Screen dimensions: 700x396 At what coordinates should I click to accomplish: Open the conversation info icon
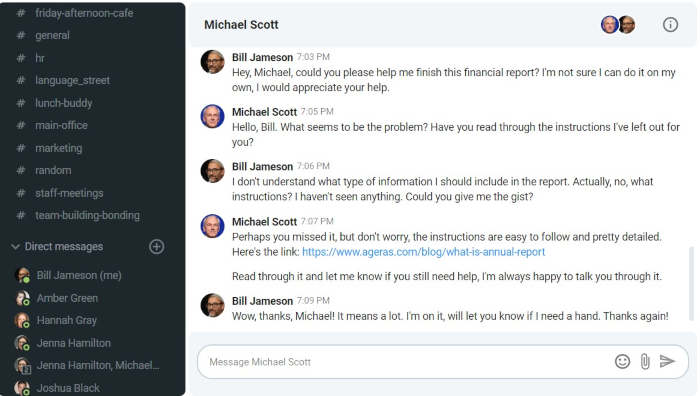670,25
